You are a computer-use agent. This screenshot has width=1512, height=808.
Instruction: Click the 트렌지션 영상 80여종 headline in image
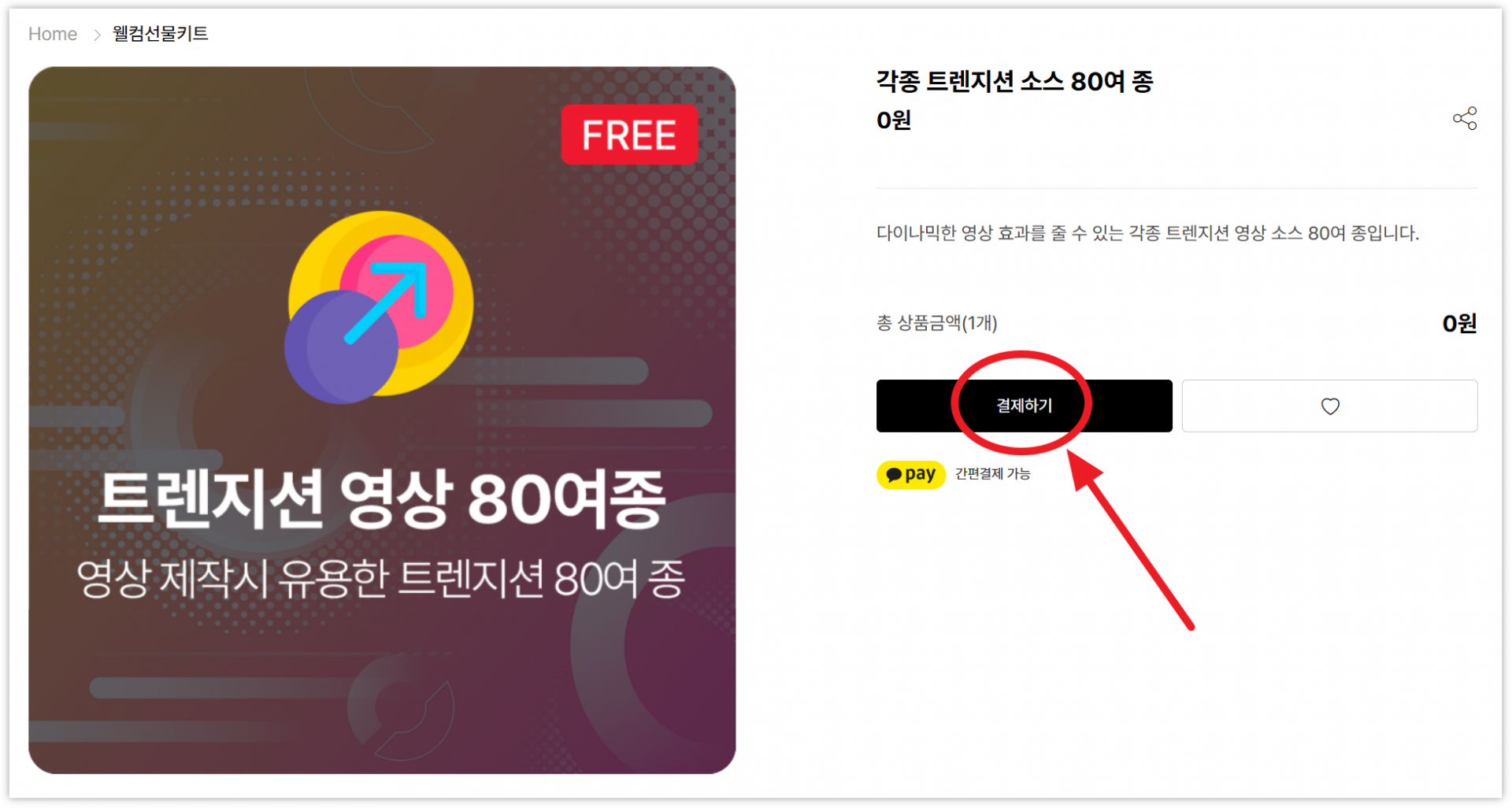pos(382,499)
